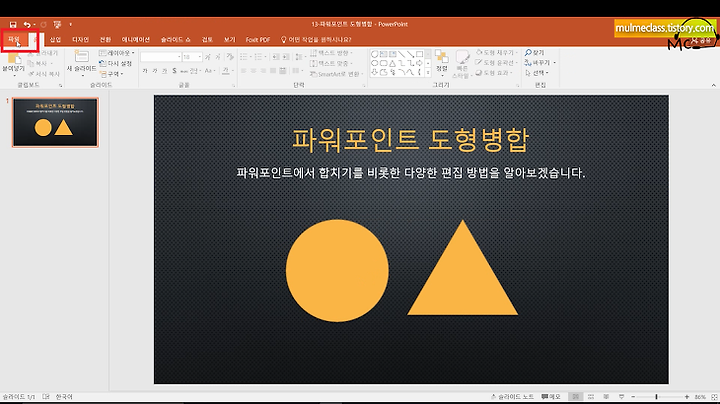The height and width of the screenshot is (404, 720).
Task: Click the increase list level icon
Action: pyautogui.click(x=286, y=56)
